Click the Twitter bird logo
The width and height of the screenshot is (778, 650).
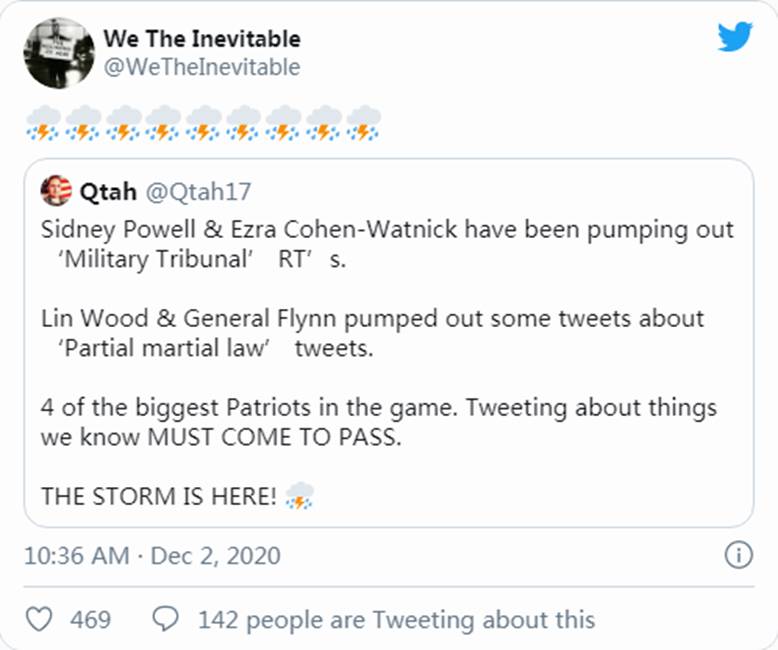tap(735, 37)
